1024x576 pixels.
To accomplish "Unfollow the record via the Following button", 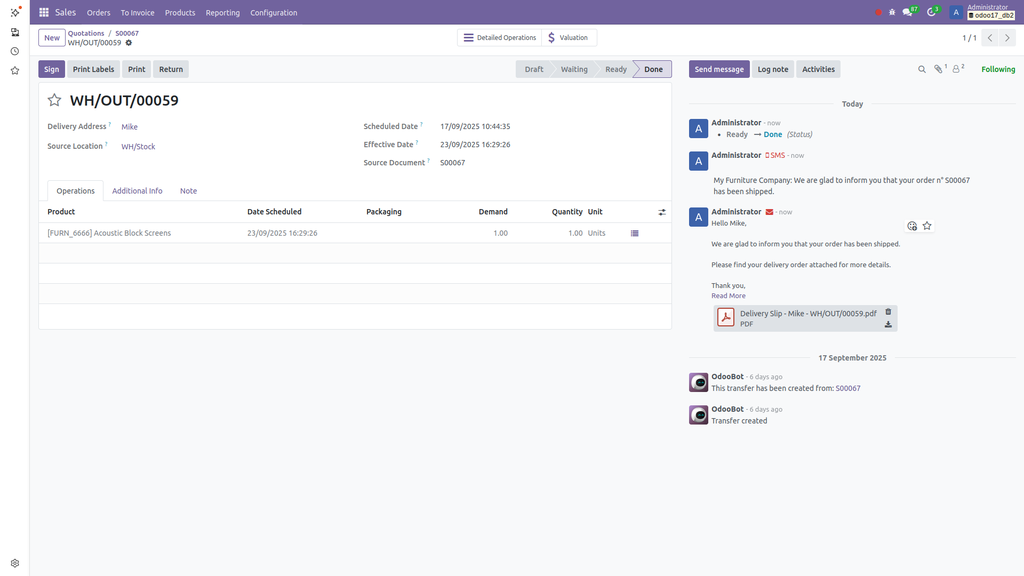I will pos(997,68).
